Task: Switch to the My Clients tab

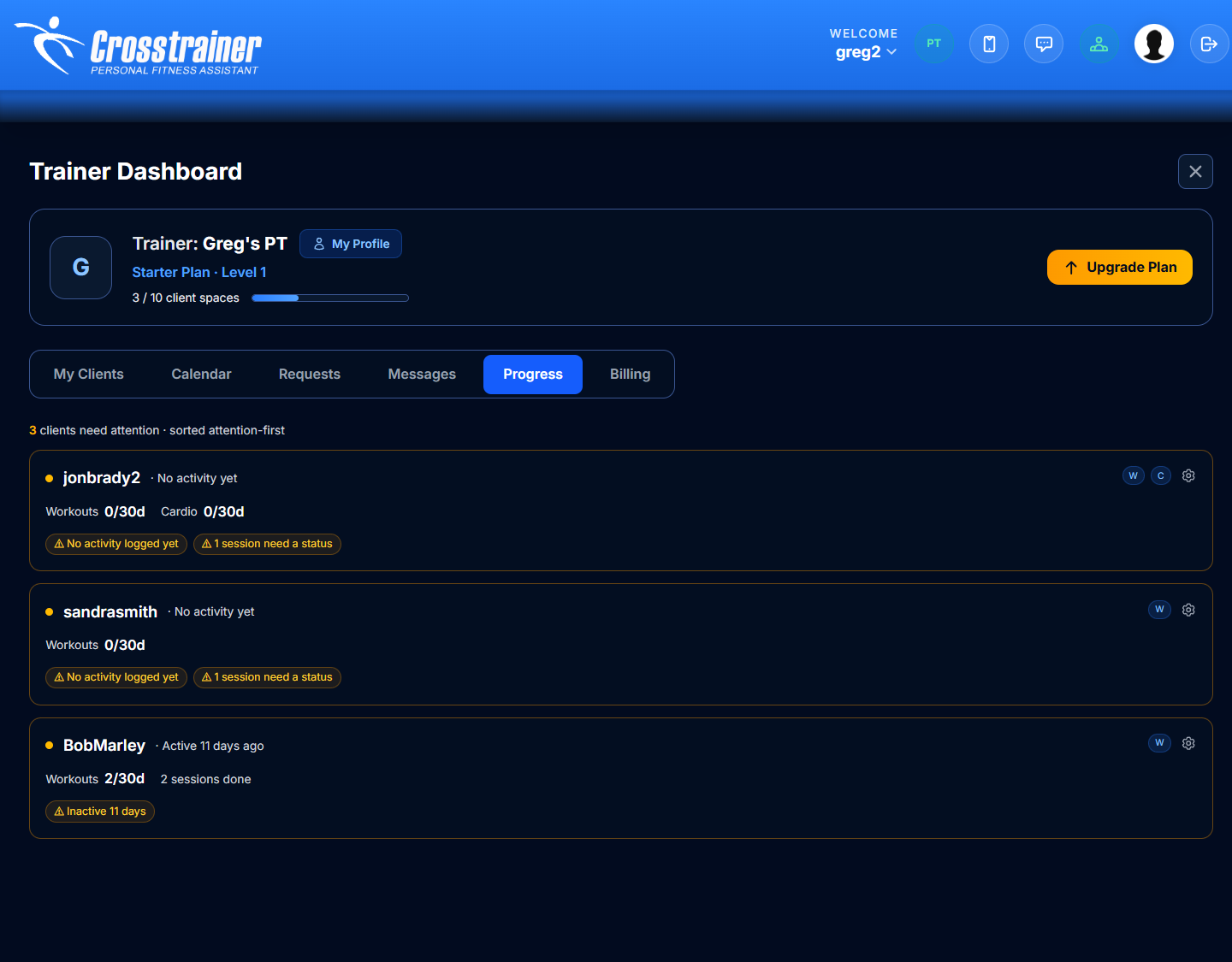Action: tap(89, 375)
